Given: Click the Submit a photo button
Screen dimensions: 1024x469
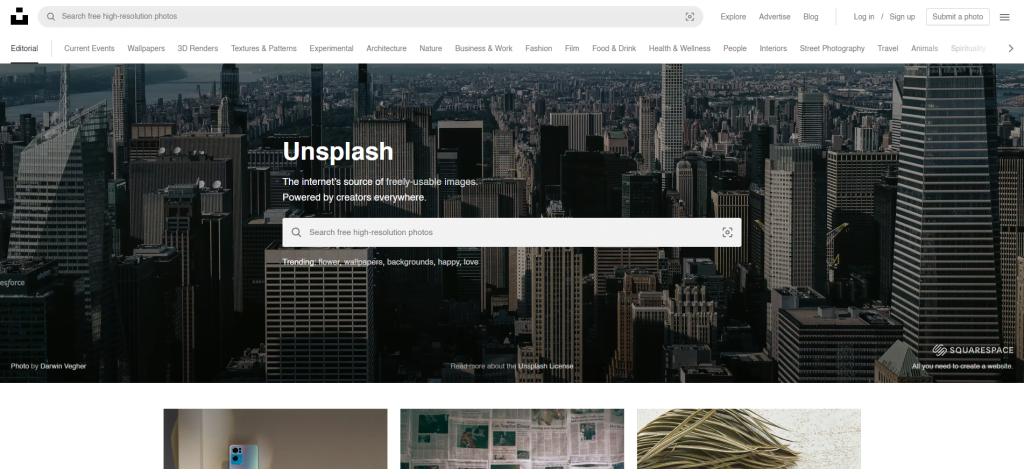Looking at the screenshot, I should [957, 17].
